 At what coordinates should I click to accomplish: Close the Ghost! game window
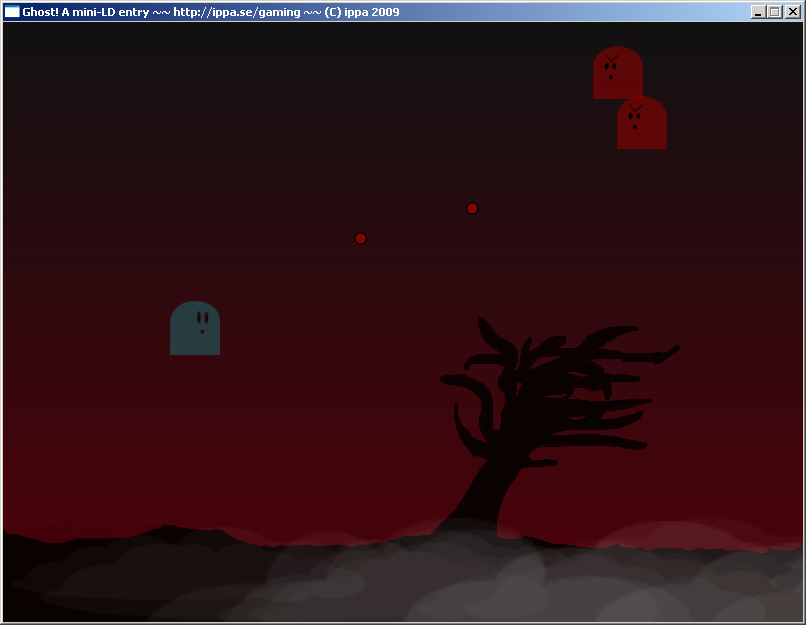793,12
